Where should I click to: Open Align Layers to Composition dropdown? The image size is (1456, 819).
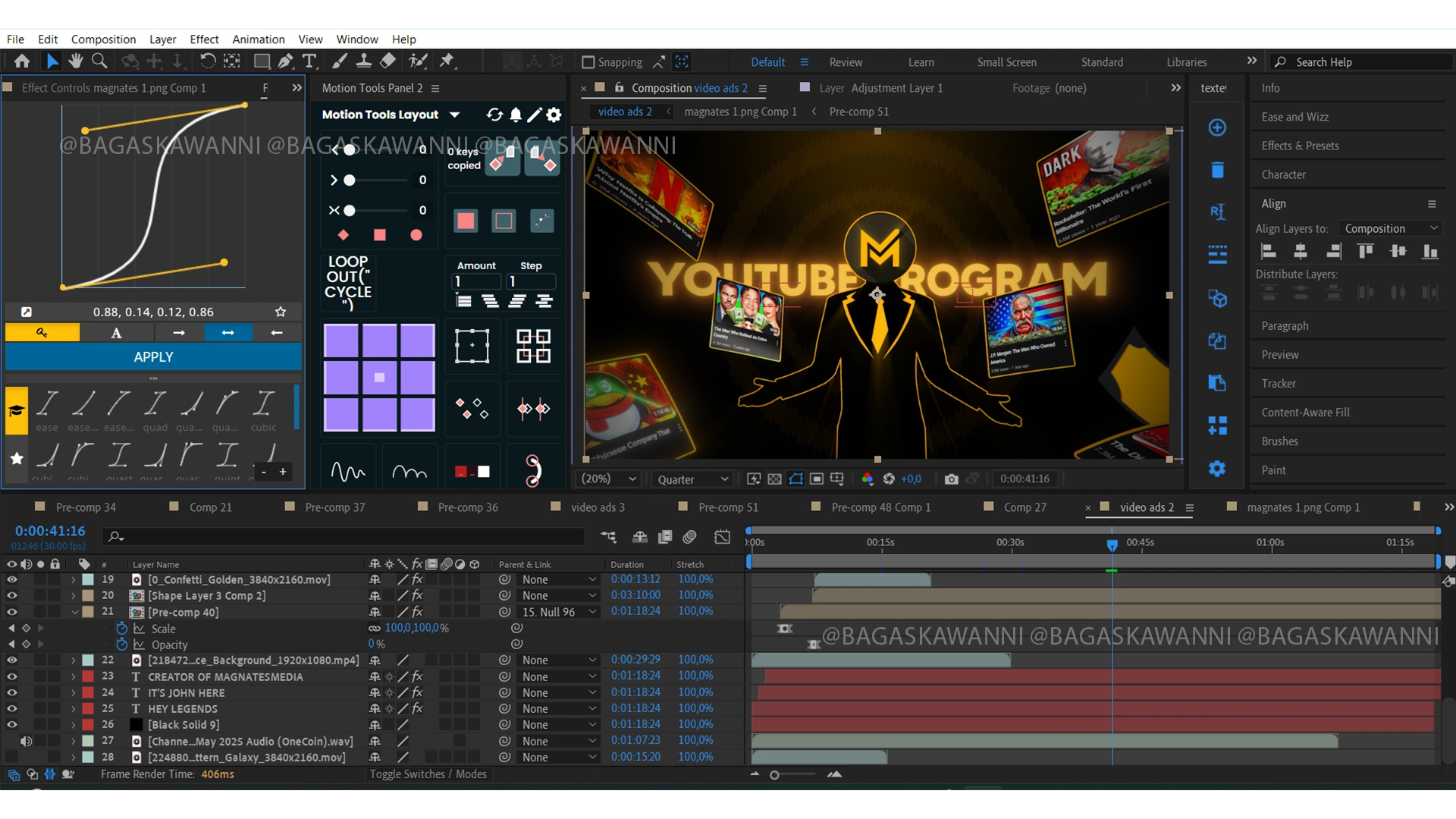click(x=1391, y=228)
